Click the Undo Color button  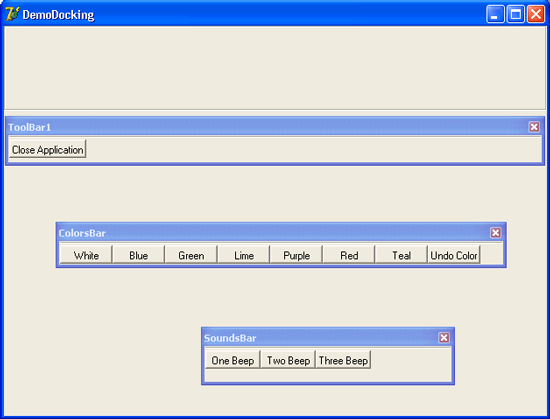454,255
